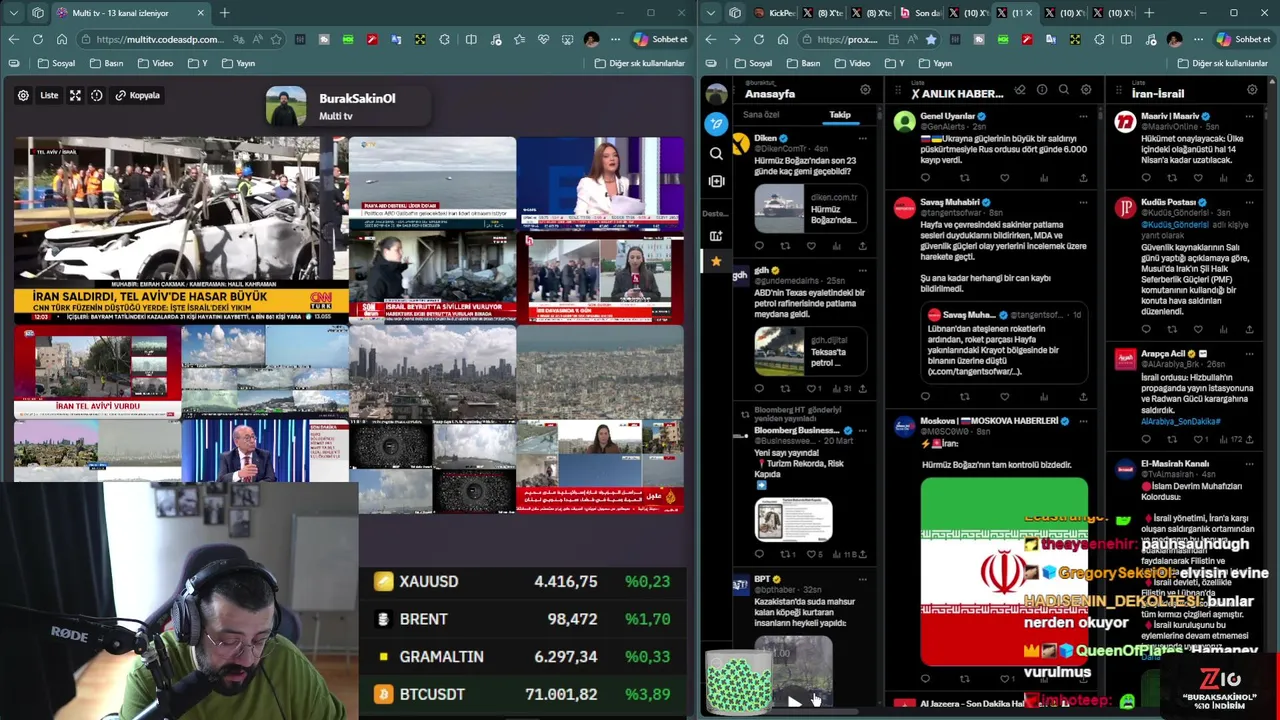The image size is (1280, 720).
Task: Open more menu on Diken post
Action: [863, 138]
